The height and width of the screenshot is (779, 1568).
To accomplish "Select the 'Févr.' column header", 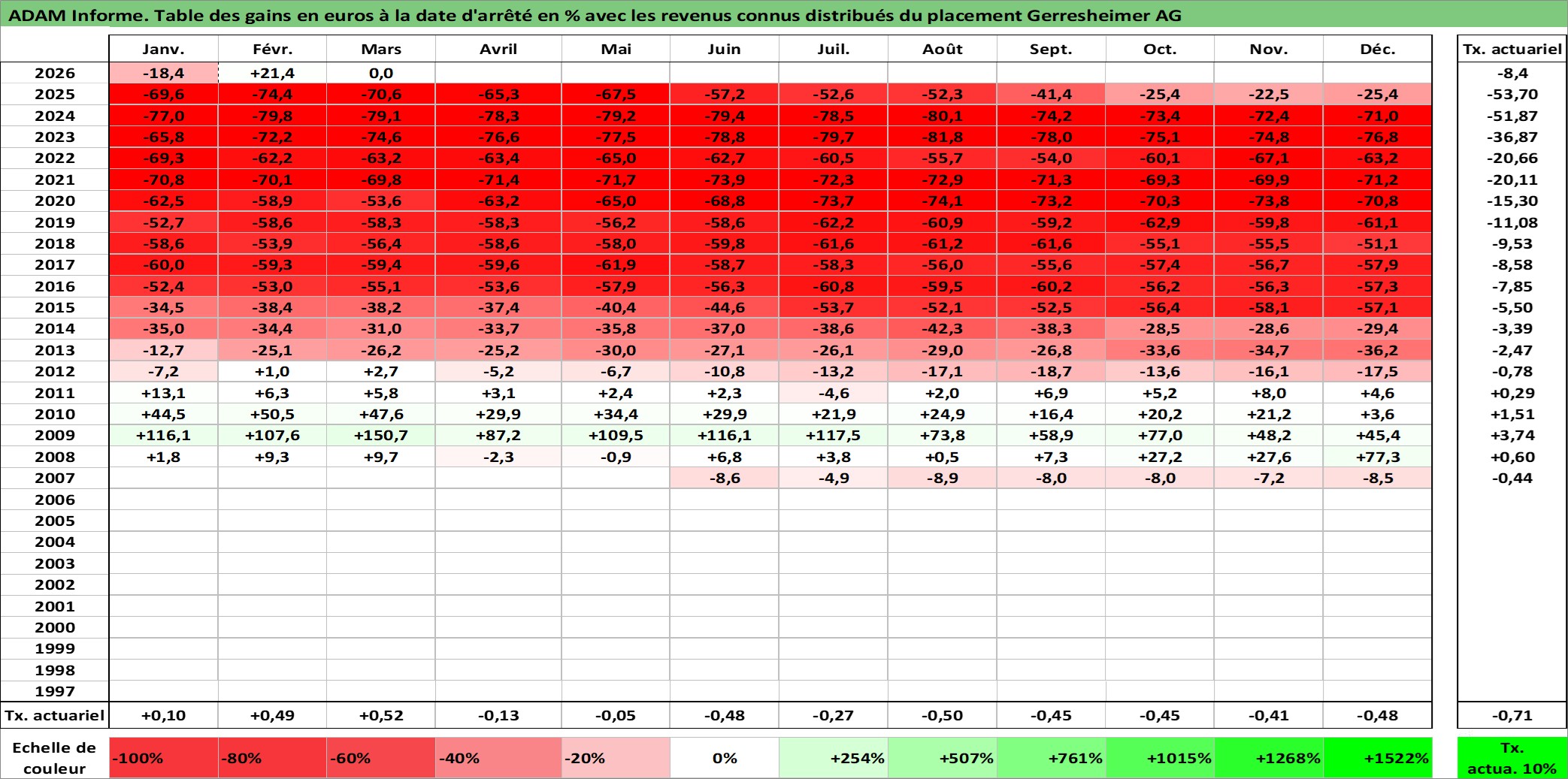I will pos(272,49).
